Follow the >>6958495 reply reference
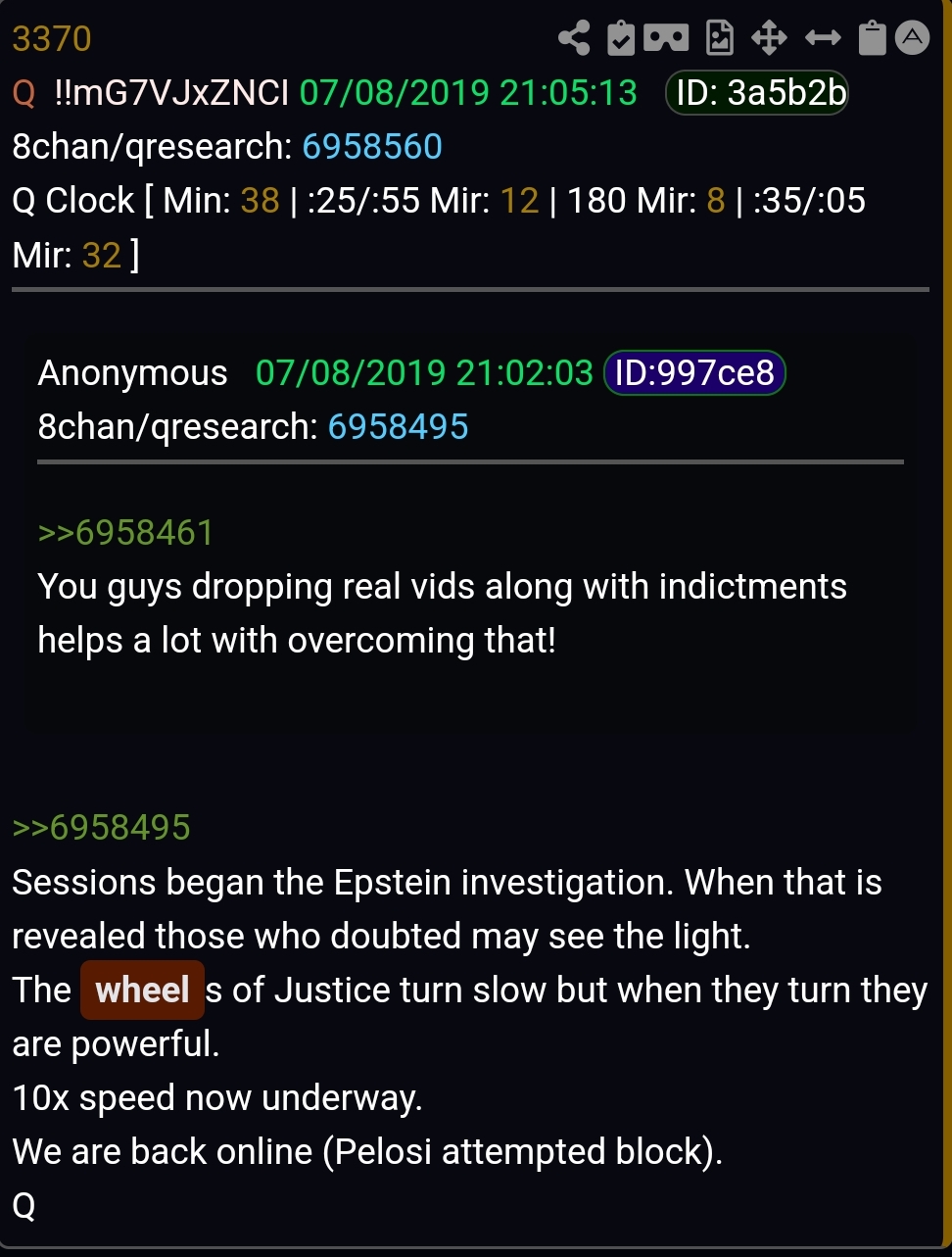The image size is (952, 1257). tap(101, 827)
